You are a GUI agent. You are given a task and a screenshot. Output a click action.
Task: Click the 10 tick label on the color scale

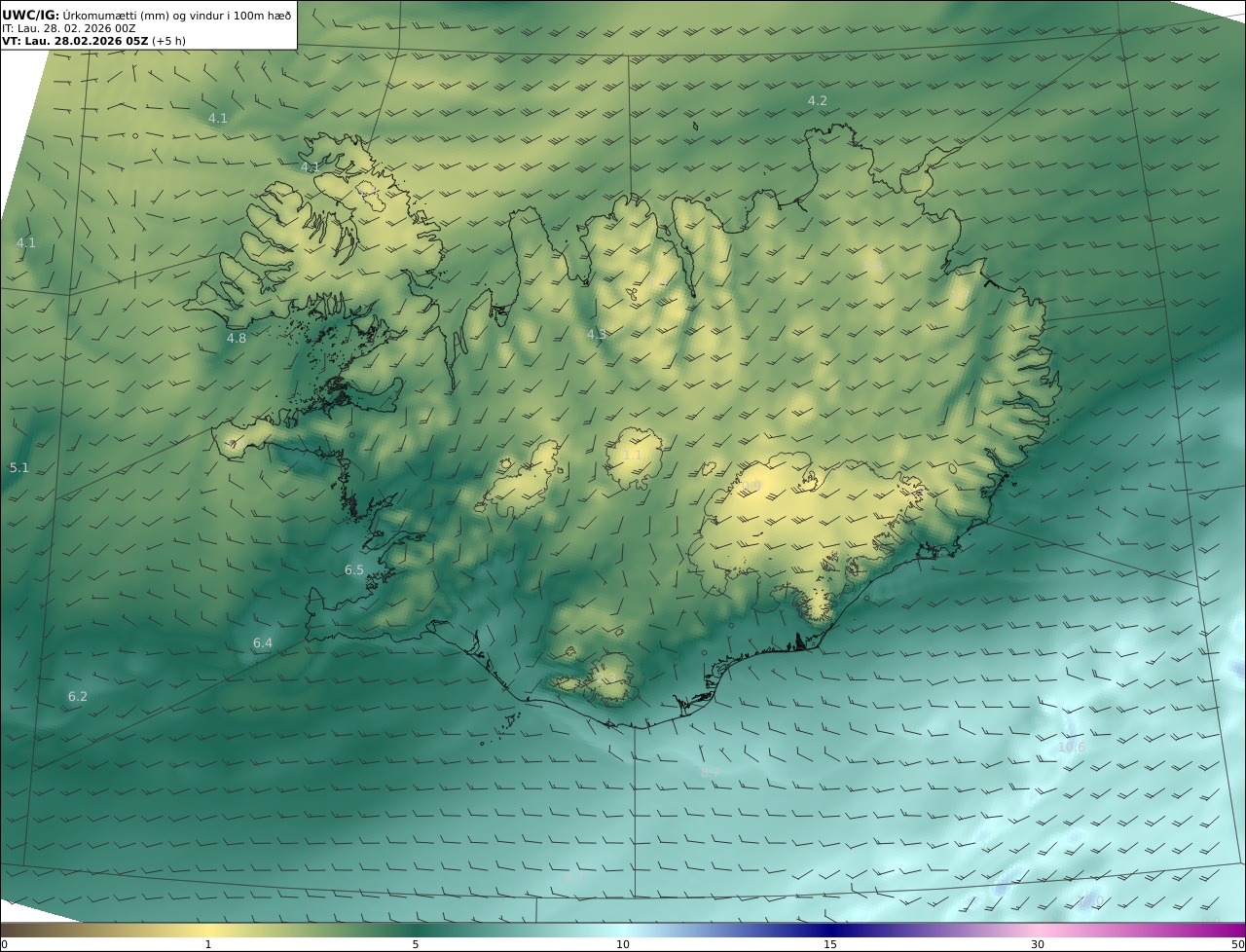pyautogui.click(x=623, y=944)
